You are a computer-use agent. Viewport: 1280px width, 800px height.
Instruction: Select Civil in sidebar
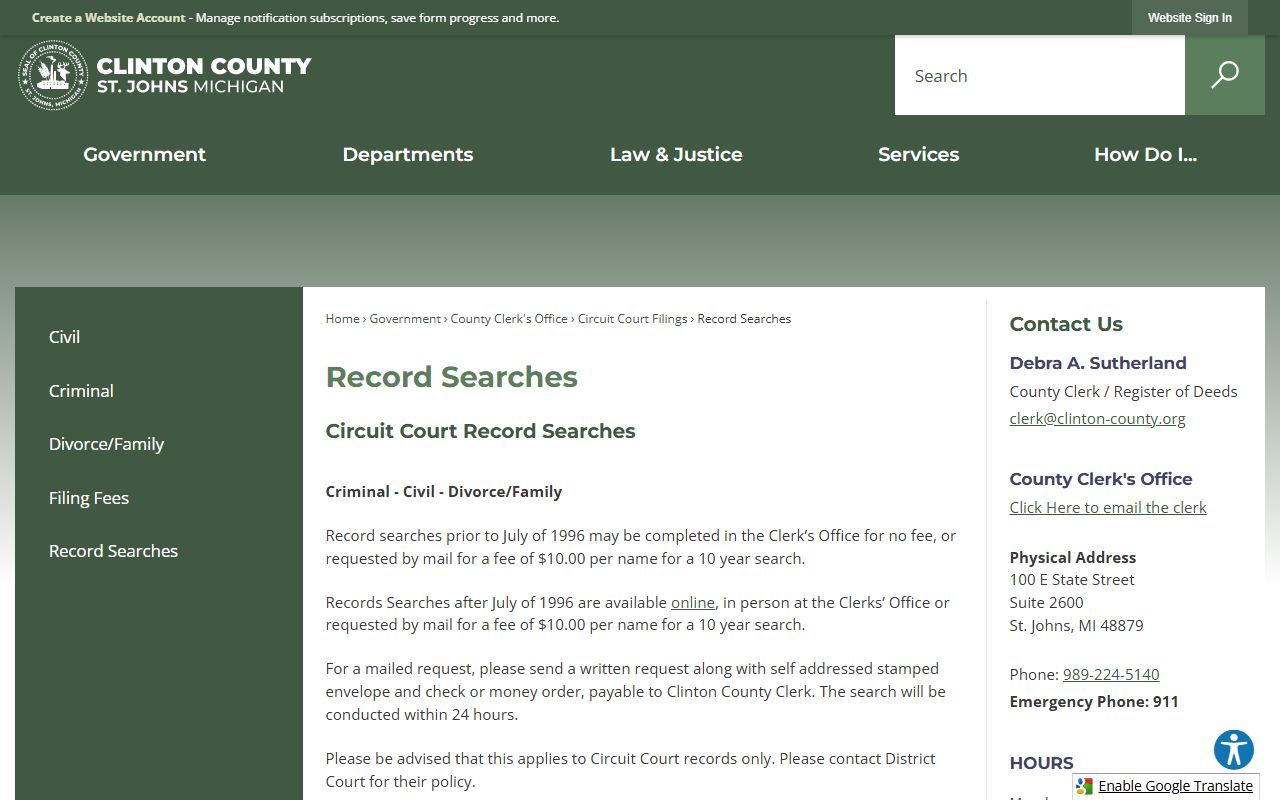[x=64, y=337]
